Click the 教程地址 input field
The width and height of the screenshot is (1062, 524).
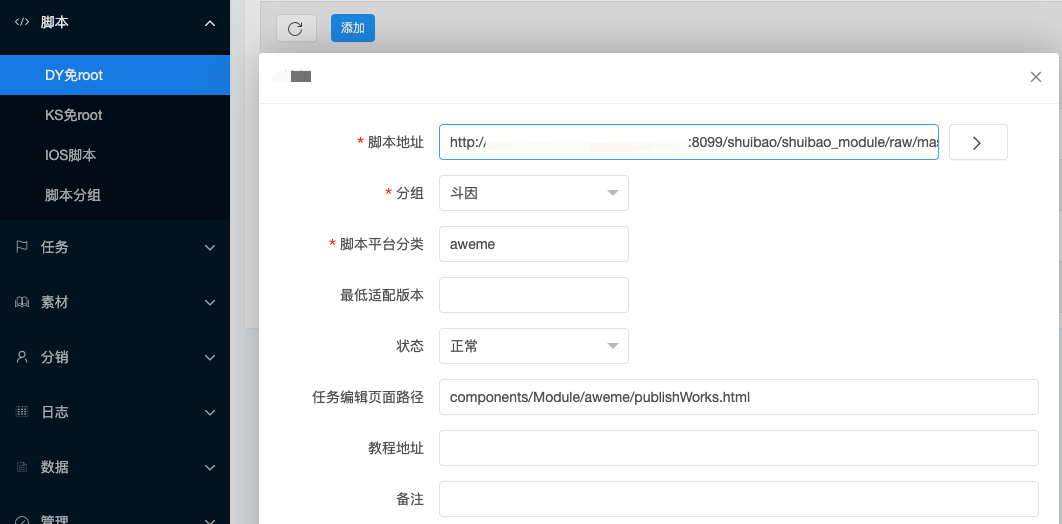[x=739, y=448]
